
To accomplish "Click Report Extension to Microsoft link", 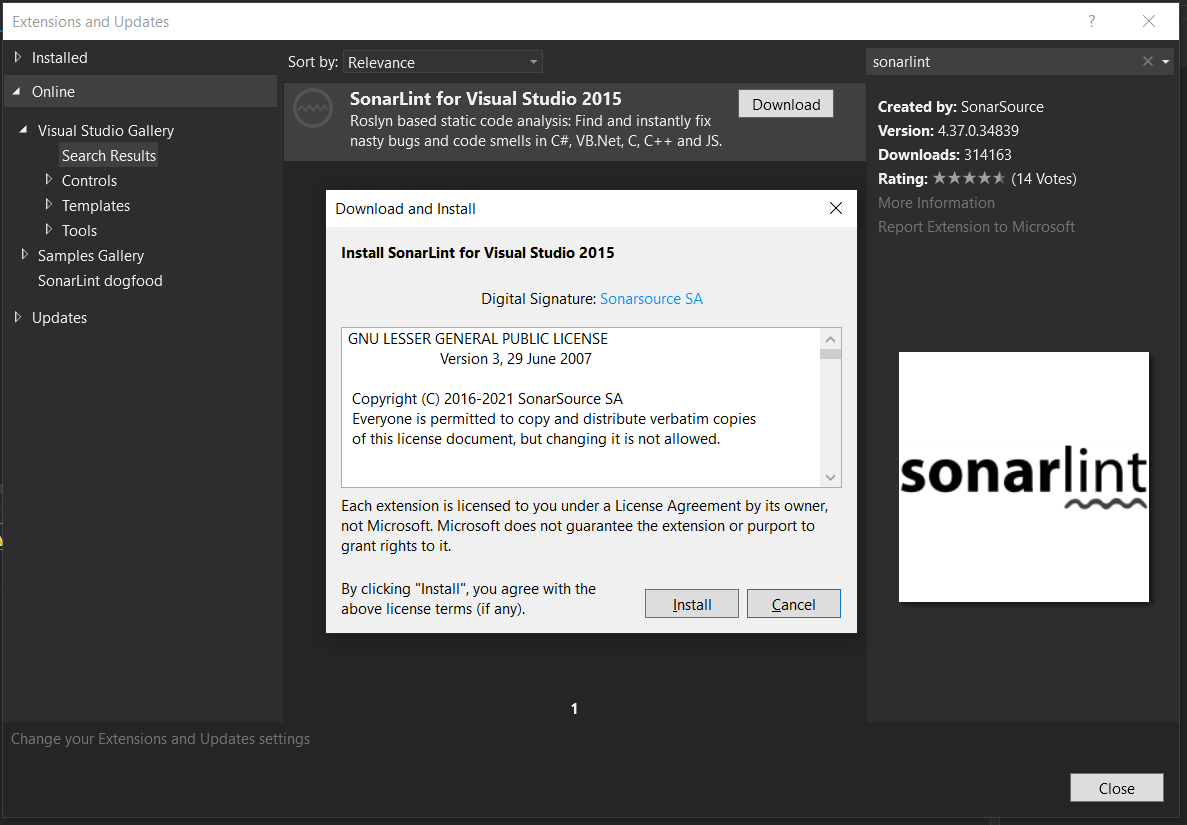I will 976,227.
